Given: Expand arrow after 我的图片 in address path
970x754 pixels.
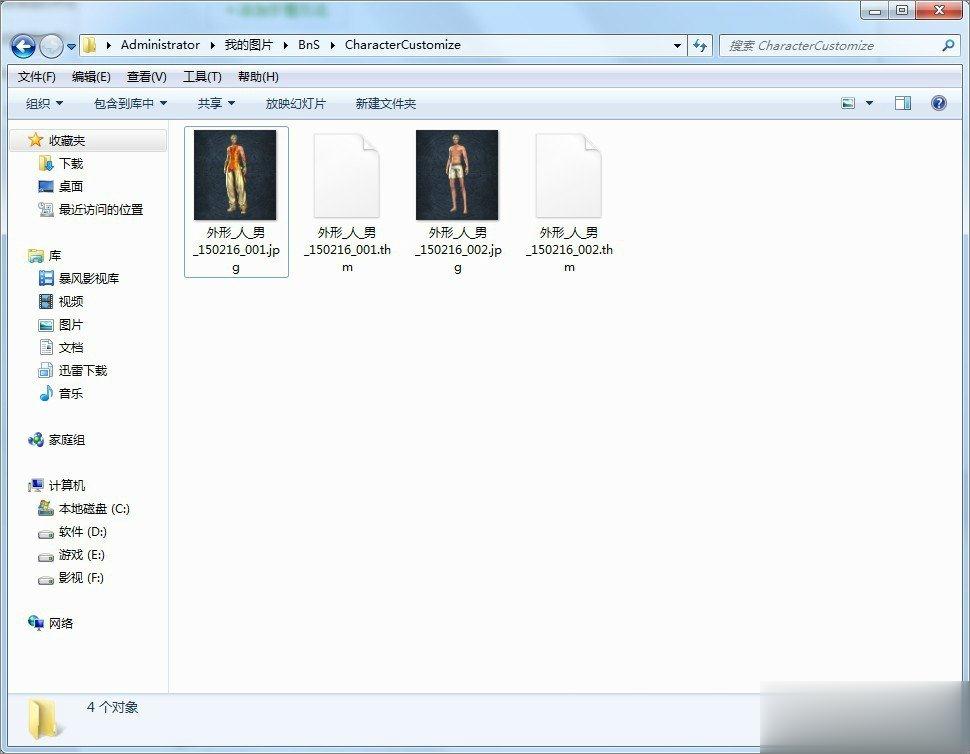Looking at the screenshot, I should click(285, 45).
